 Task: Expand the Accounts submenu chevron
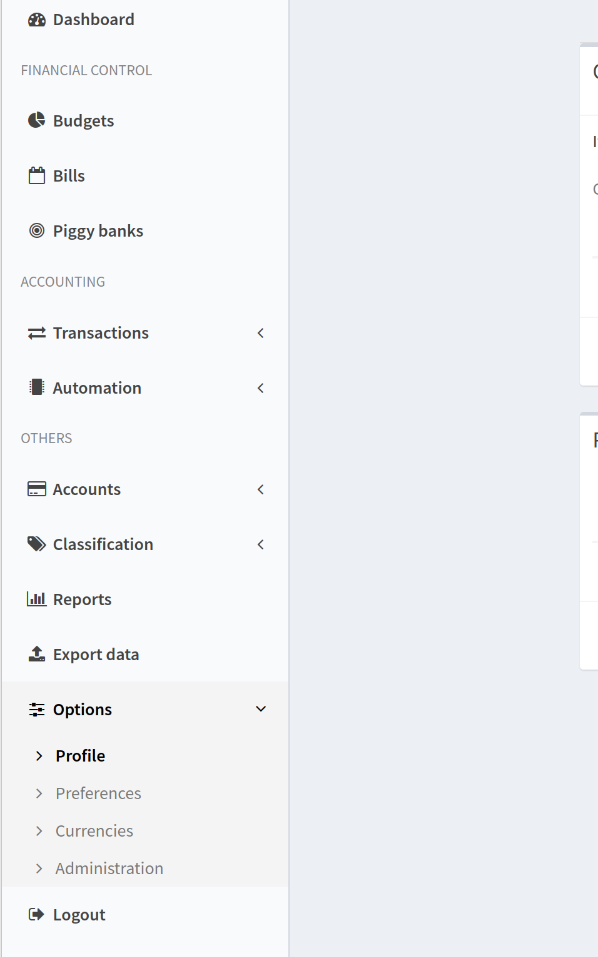click(261, 489)
